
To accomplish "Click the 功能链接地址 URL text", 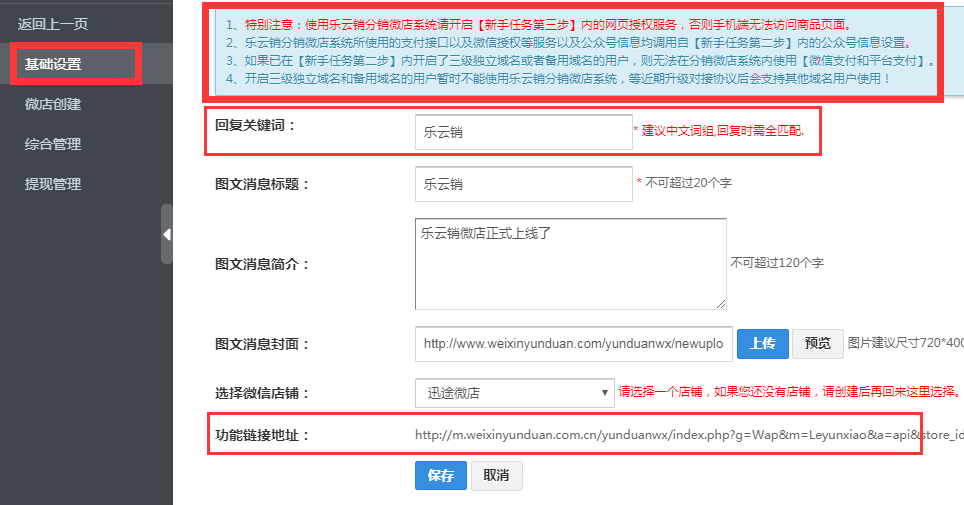I will click(x=668, y=435).
